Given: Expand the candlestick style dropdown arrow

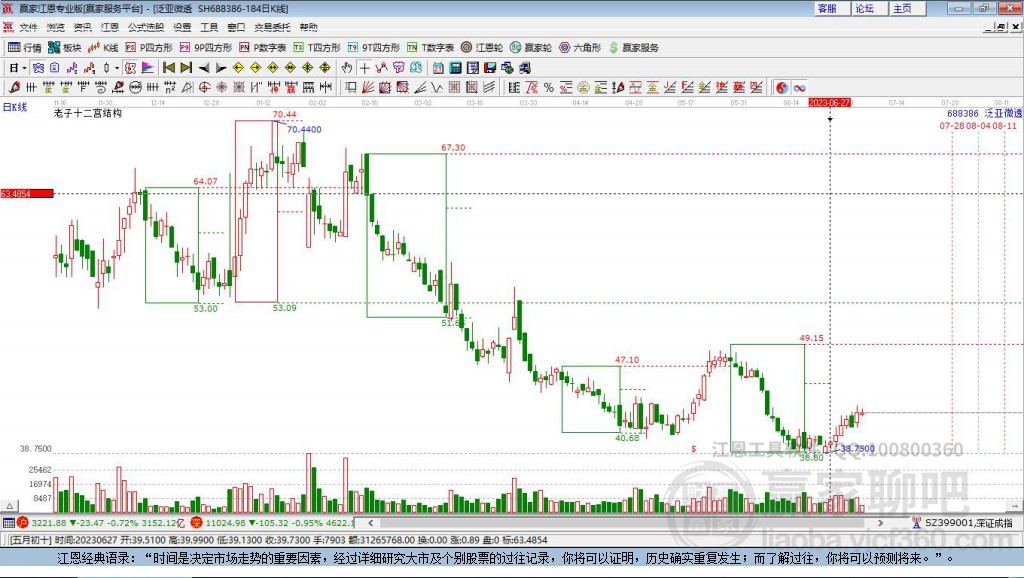Looking at the screenshot, I should [x=116, y=68].
